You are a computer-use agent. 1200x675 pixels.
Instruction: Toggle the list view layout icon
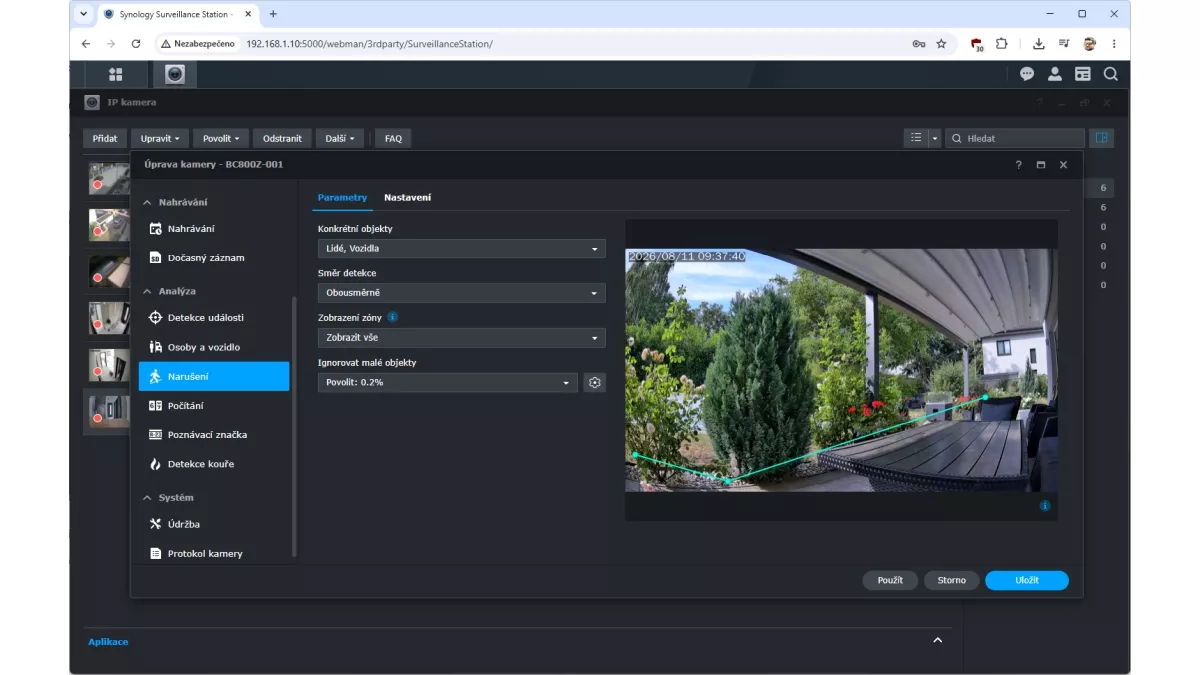916,139
